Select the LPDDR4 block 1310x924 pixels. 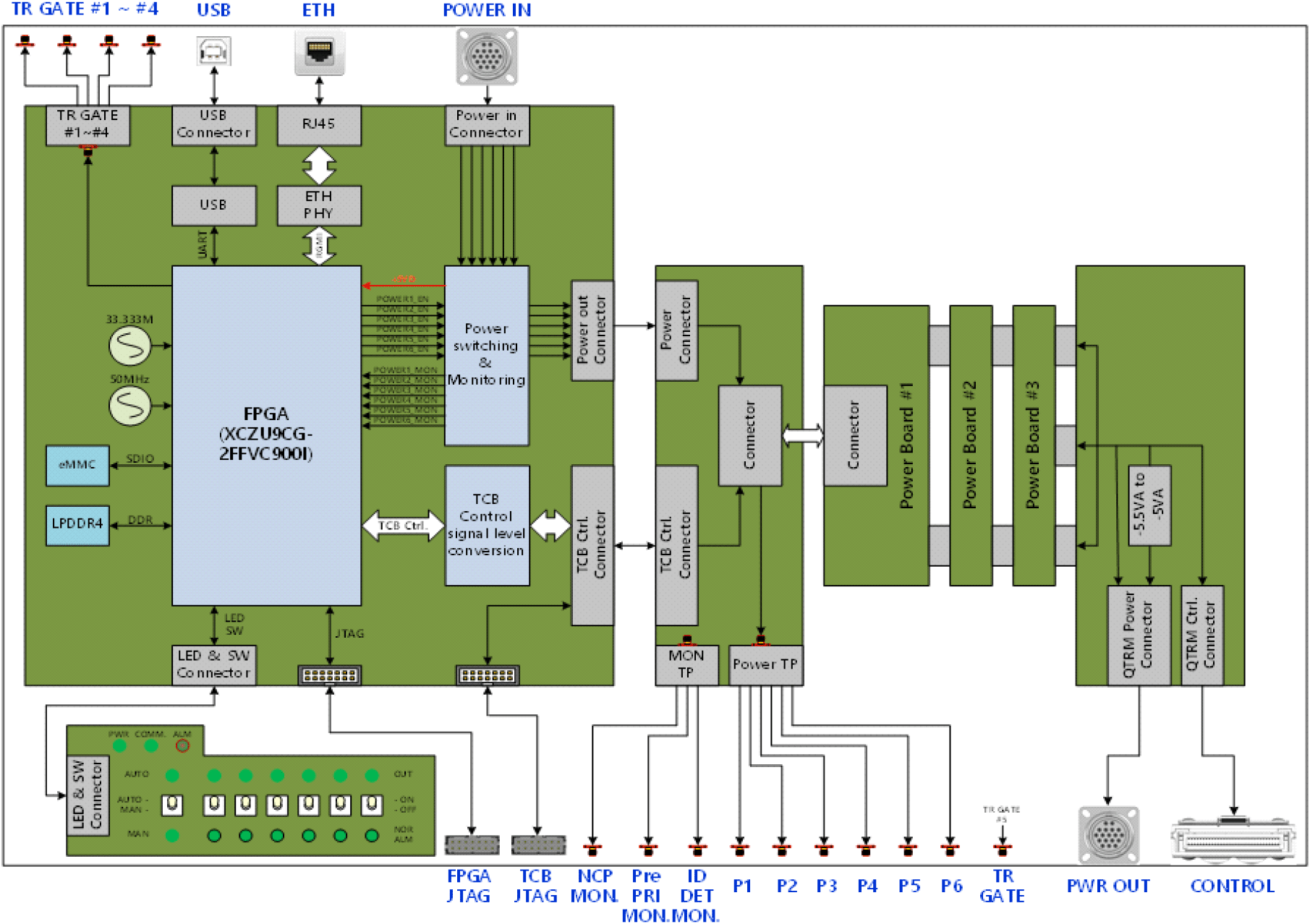click(x=77, y=525)
